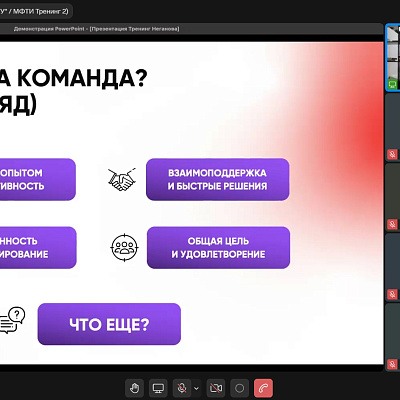Click muted mic icon on third participant tile
The width and height of the screenshot is (400, 400).
tap(392, 224)
